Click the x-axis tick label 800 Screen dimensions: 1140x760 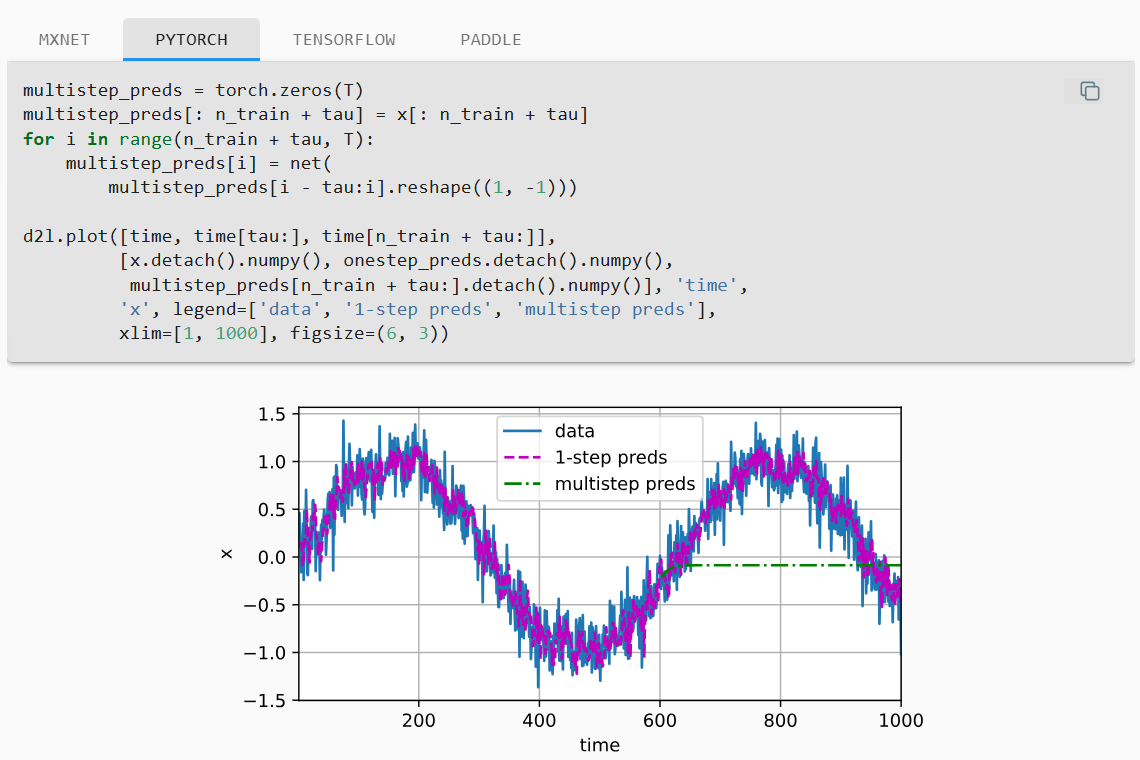(781, 721)
